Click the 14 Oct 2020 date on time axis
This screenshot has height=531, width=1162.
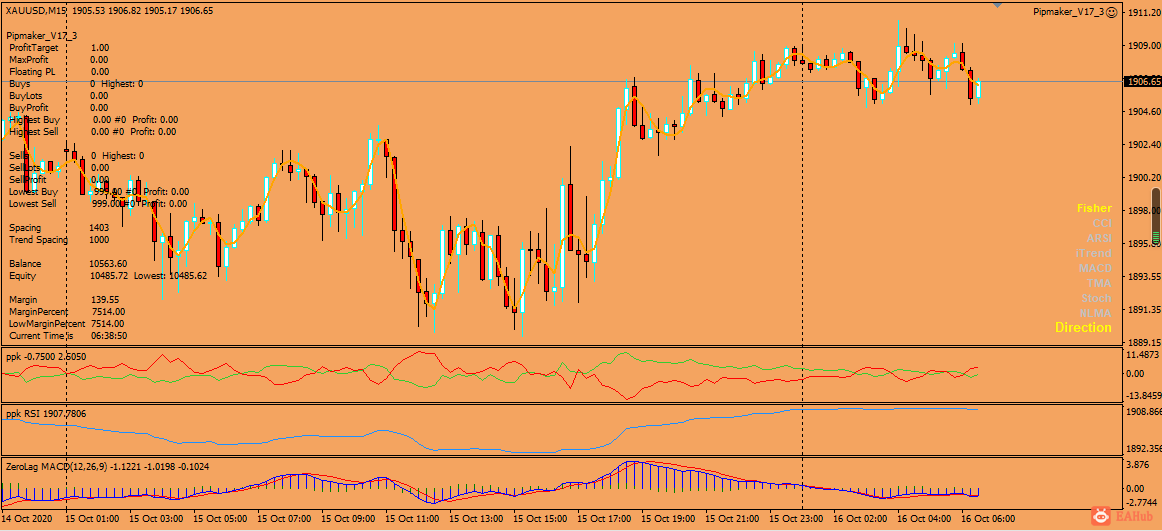click(29, 518)
